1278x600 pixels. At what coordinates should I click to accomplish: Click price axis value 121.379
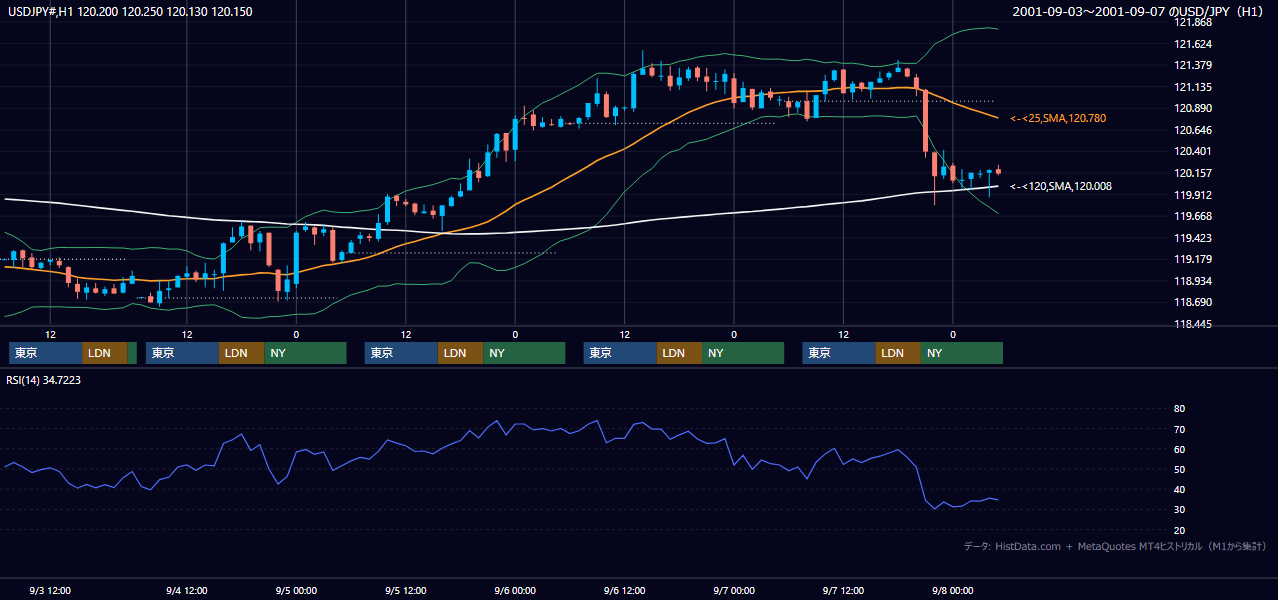point(1192,65)
